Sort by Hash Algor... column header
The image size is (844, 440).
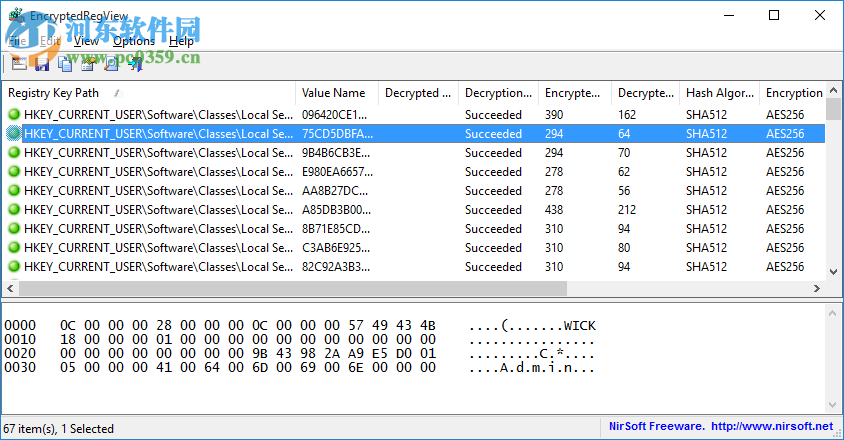719,93
